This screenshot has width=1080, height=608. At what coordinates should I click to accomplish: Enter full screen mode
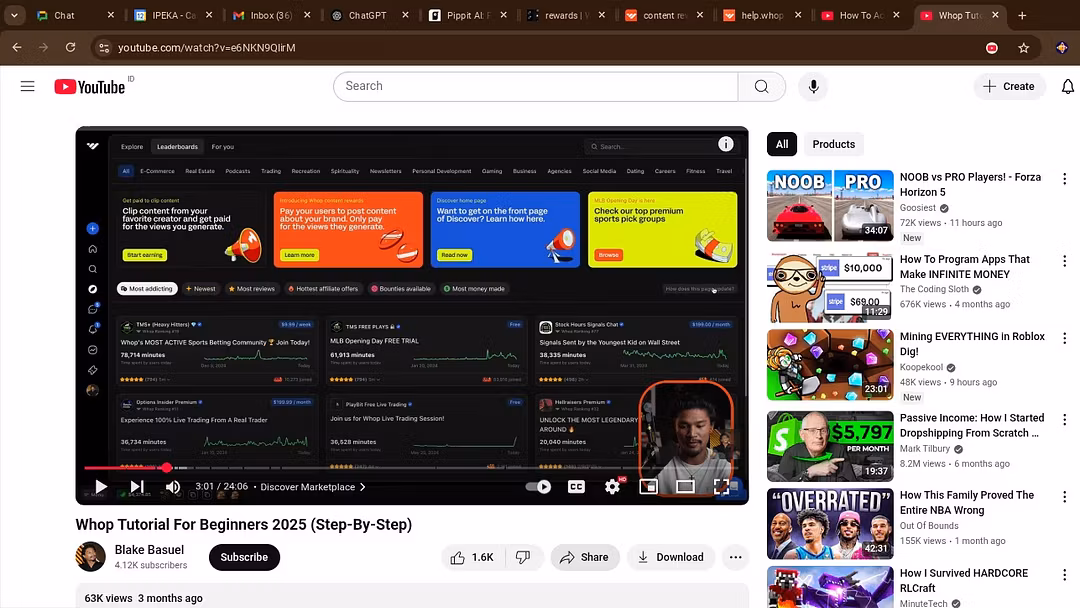721,487
